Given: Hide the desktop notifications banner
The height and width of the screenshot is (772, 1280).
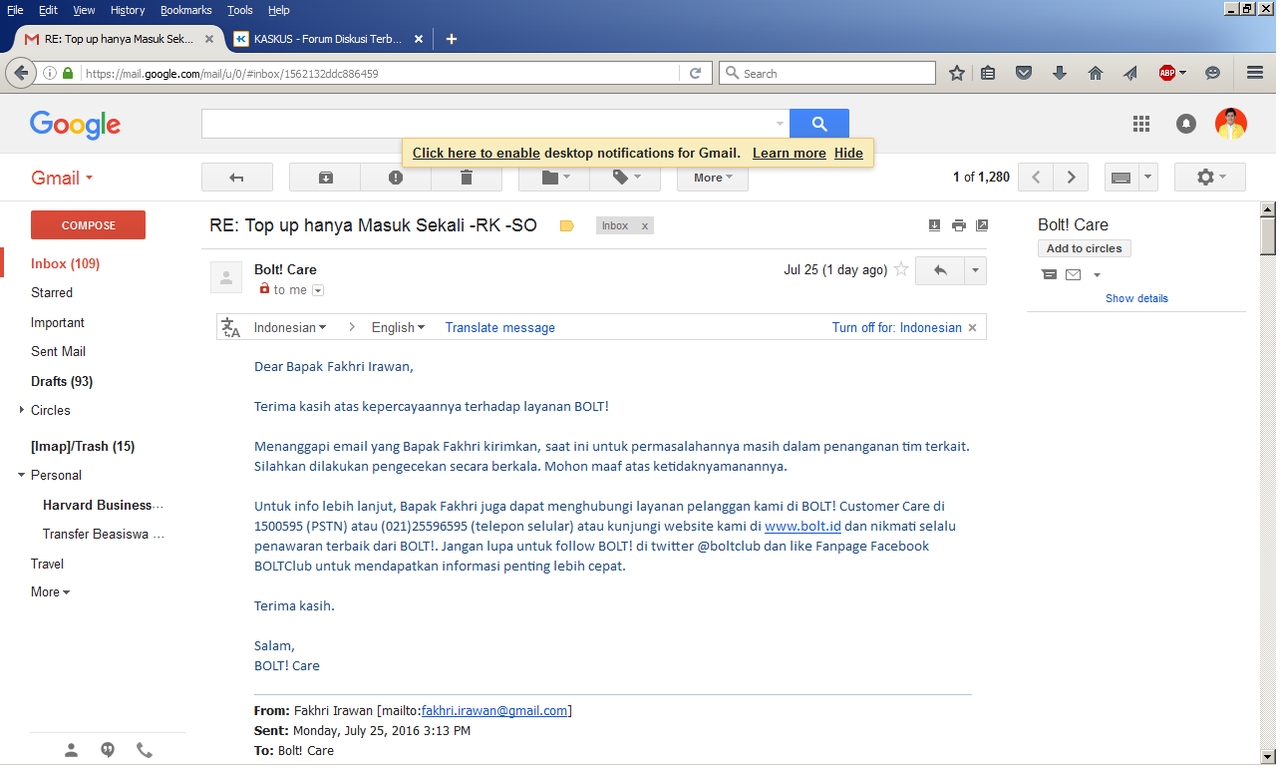Looking at the screenshot, I should point(848,153).
